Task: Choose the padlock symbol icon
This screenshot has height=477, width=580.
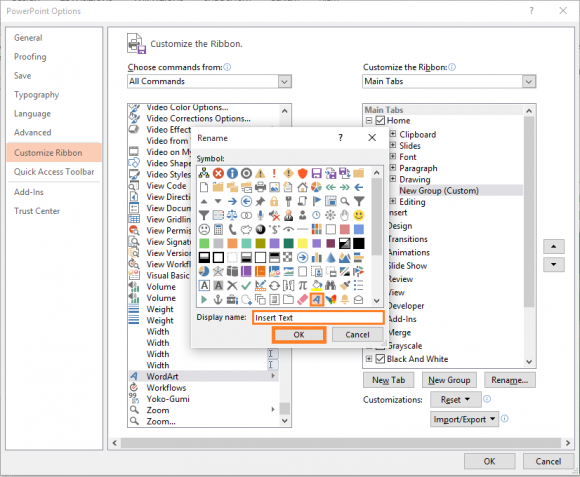Action: [274, 201]
